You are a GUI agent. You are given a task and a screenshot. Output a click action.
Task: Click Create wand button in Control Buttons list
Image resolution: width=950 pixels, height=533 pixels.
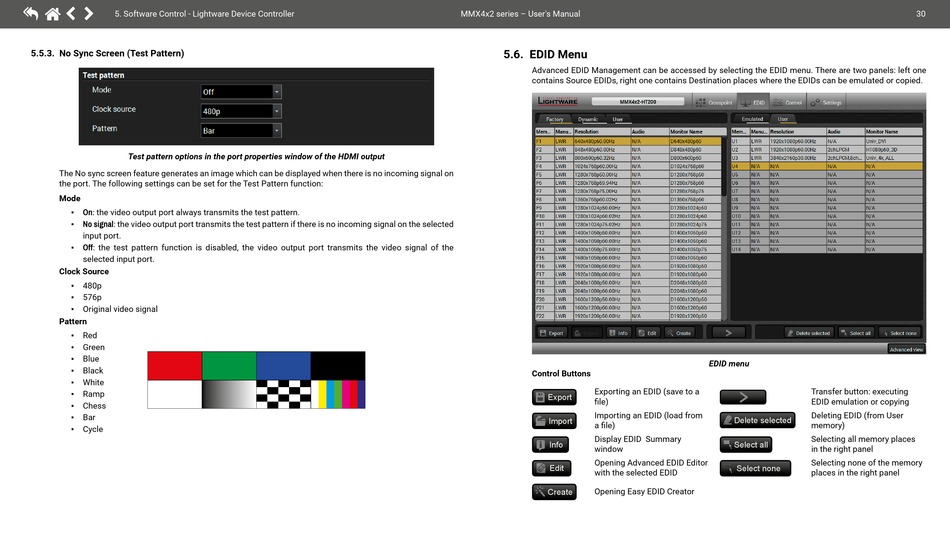(554, 492)
